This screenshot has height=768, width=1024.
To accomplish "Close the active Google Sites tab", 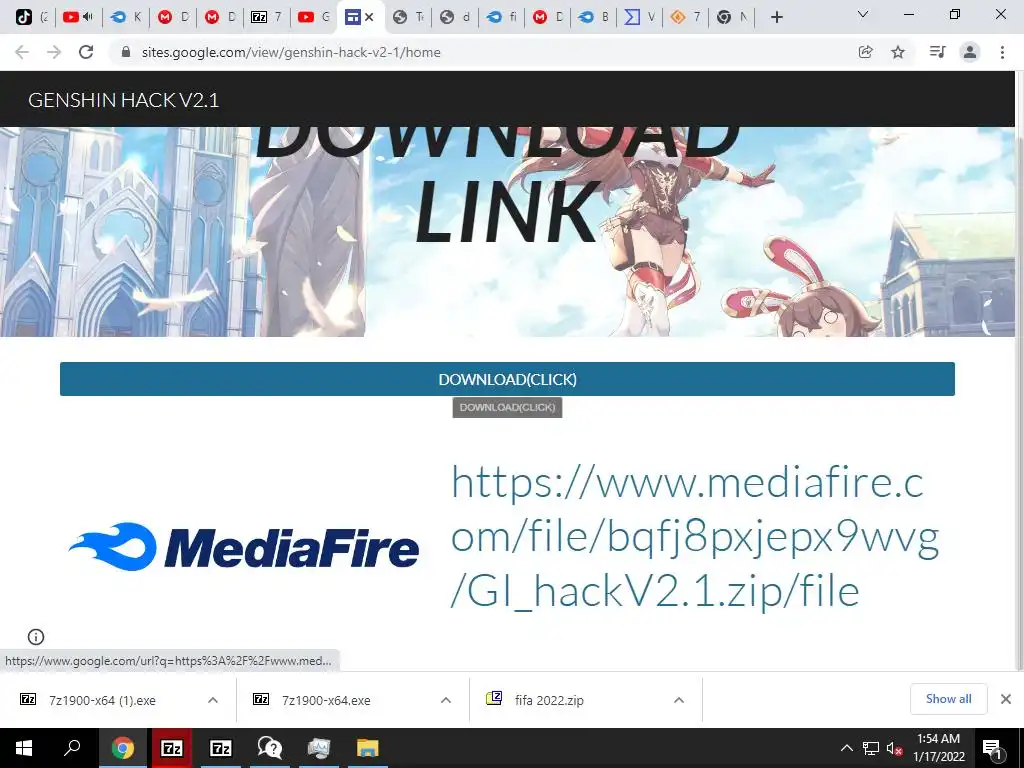I will click(x=369, y=17).
